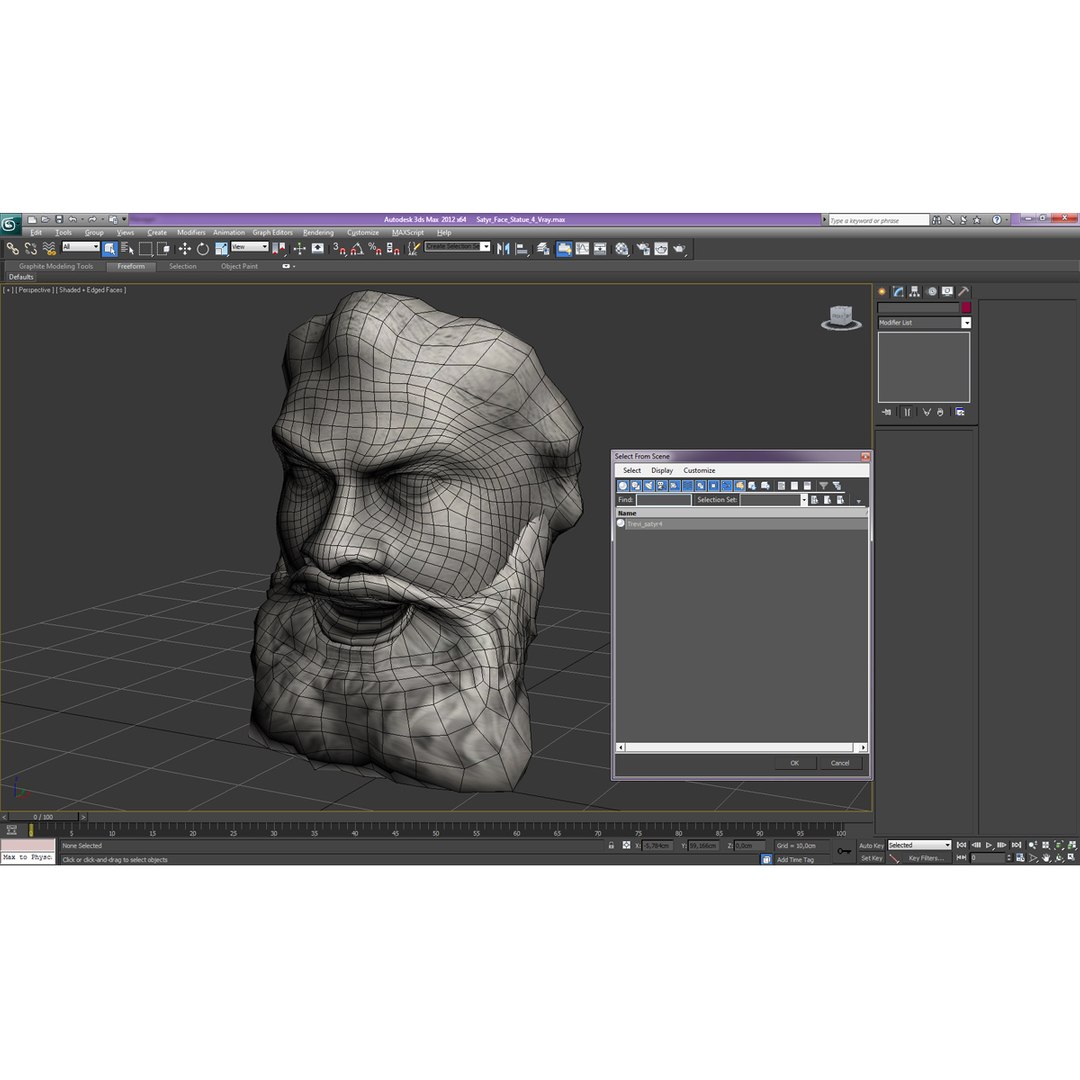Open the Display command panel tab

tap(947, 291)
